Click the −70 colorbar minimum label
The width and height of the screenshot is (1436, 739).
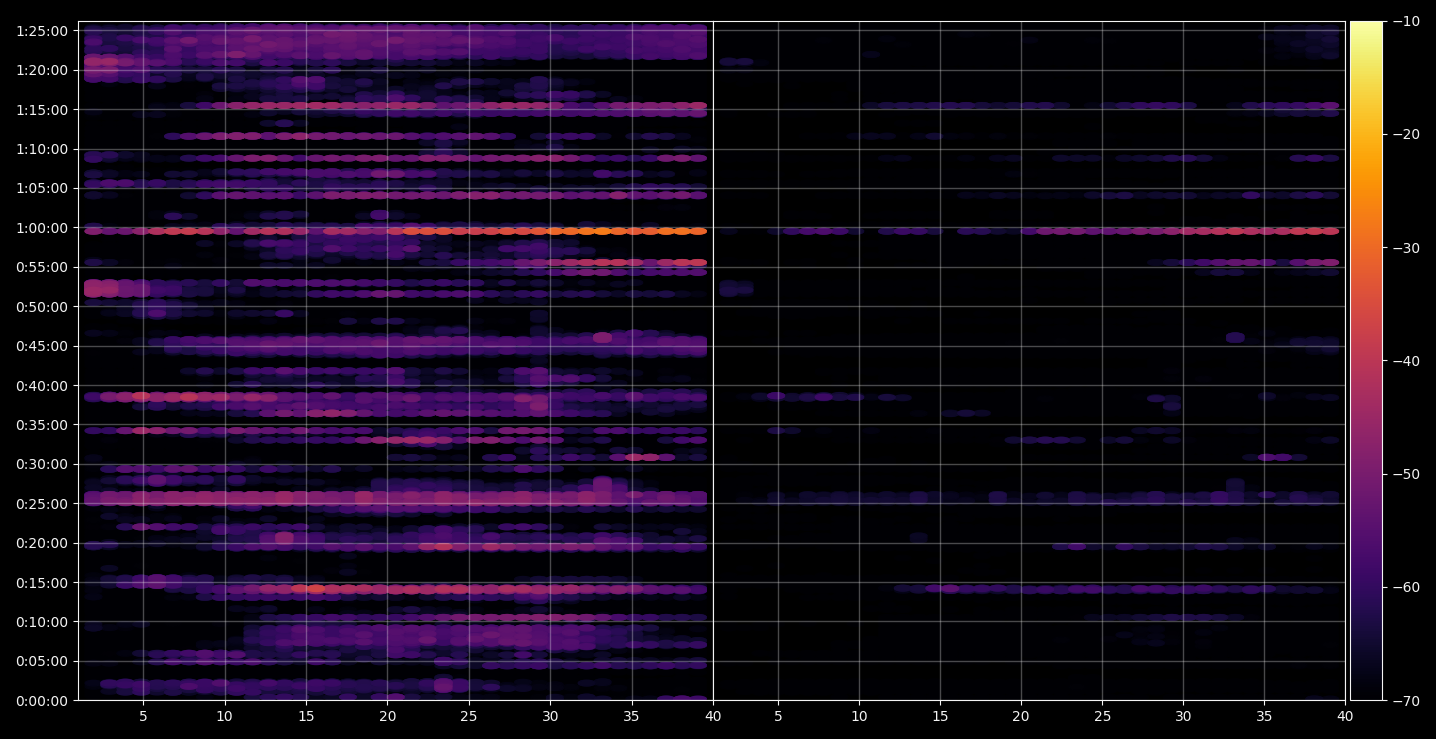pyautogui.click(x=1405, y=700)
